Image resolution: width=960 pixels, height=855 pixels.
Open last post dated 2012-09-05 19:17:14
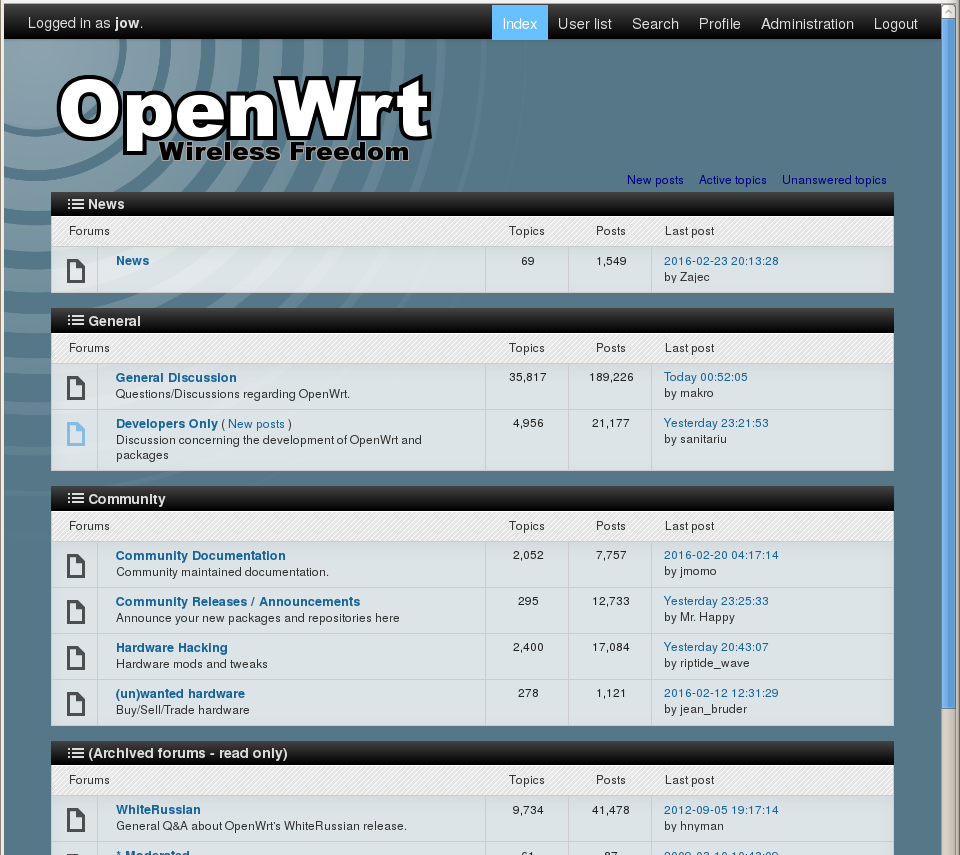(x=721, y=810)
